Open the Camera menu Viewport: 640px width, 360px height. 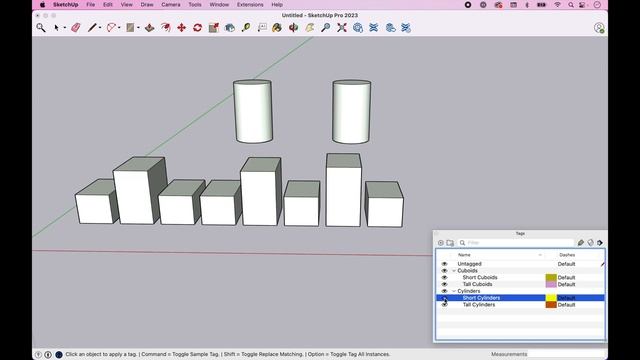[171, 4]
